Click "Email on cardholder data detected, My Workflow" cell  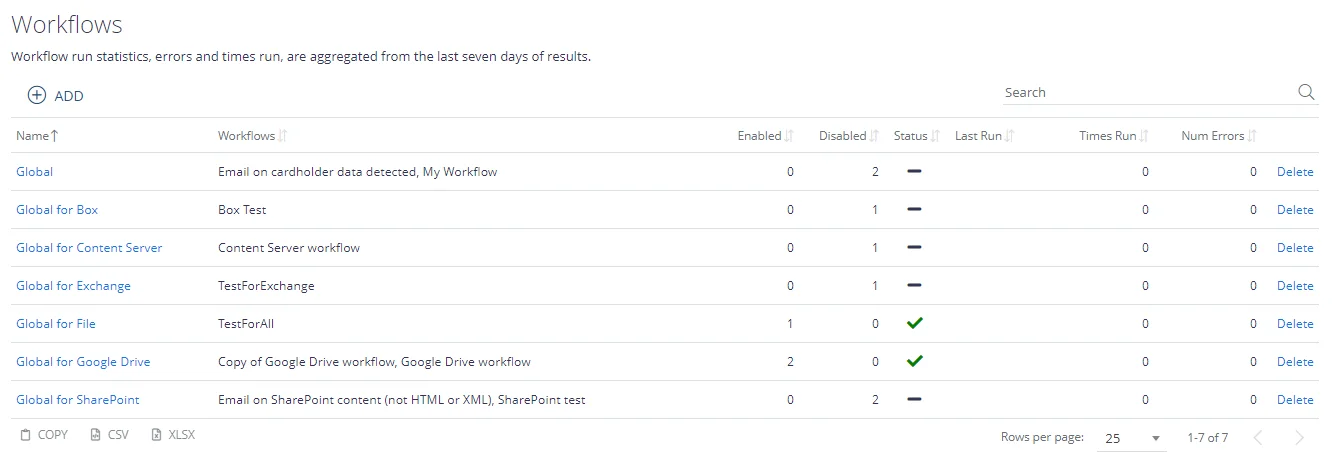(x=357, y=172)
